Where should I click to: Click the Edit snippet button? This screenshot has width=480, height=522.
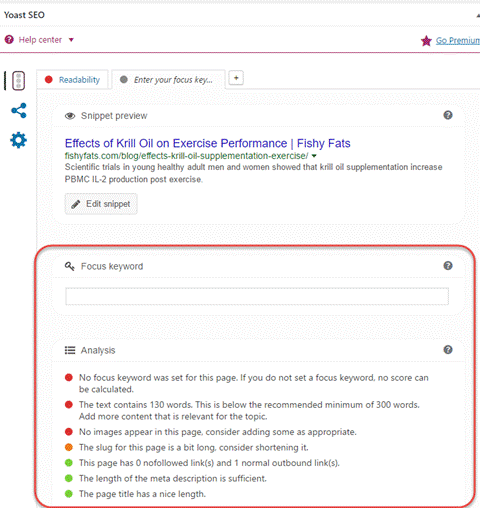pyautogui.click(x=101, y=204)
